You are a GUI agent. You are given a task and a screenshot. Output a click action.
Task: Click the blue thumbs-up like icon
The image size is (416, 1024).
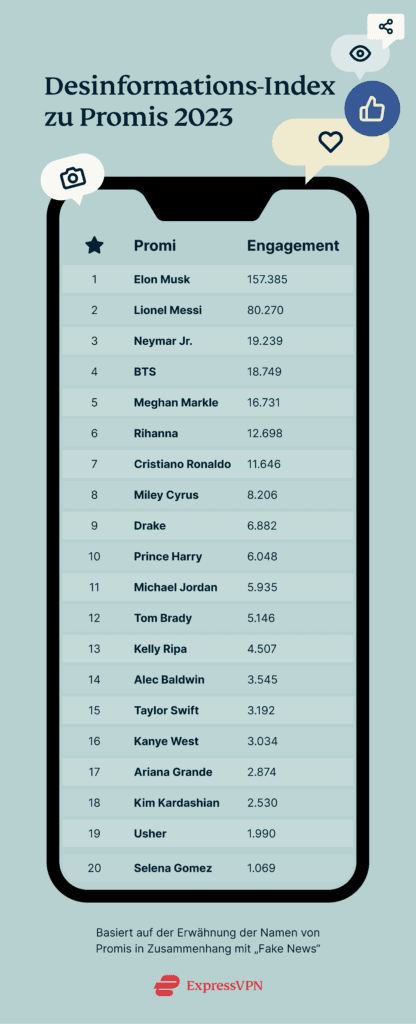[372, 110]
